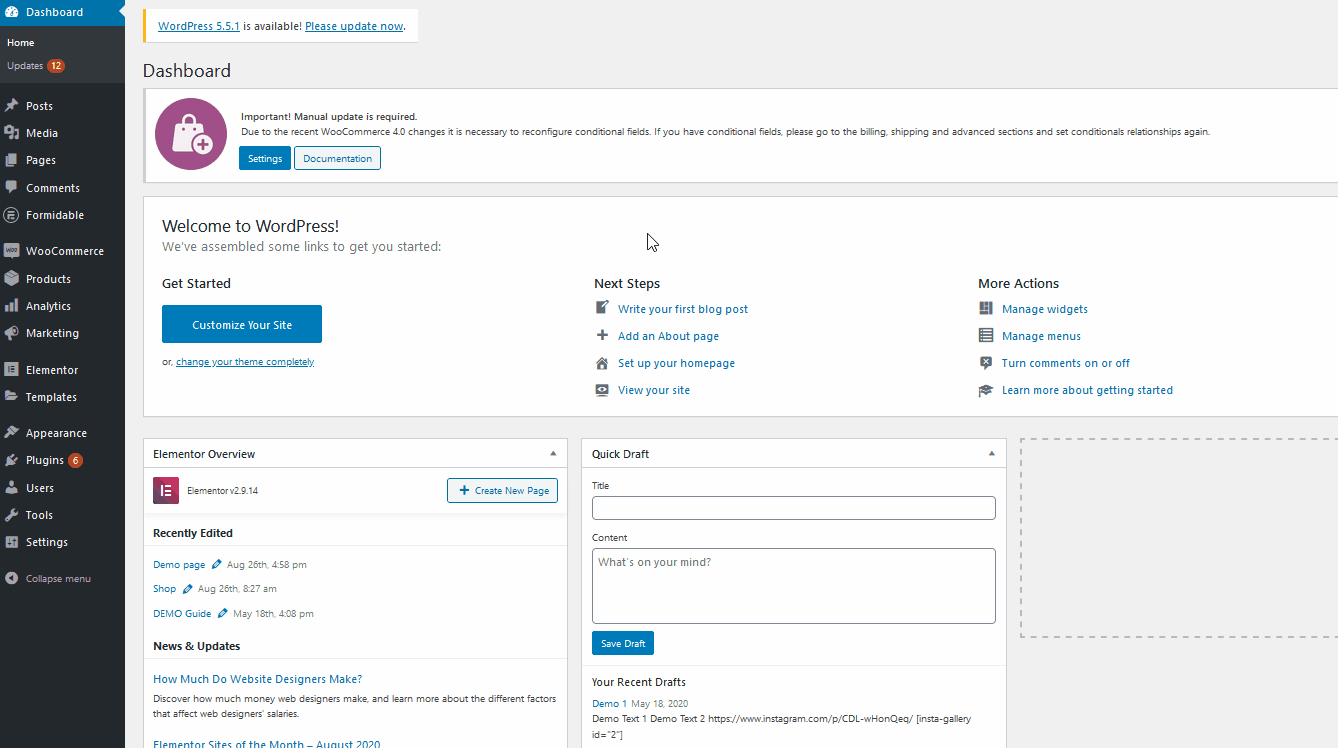Image resolution: width=1338 pixels, height=748 pixels.
Task: Click the Settings sliders icon in sidebar
Action: [11, 542]
